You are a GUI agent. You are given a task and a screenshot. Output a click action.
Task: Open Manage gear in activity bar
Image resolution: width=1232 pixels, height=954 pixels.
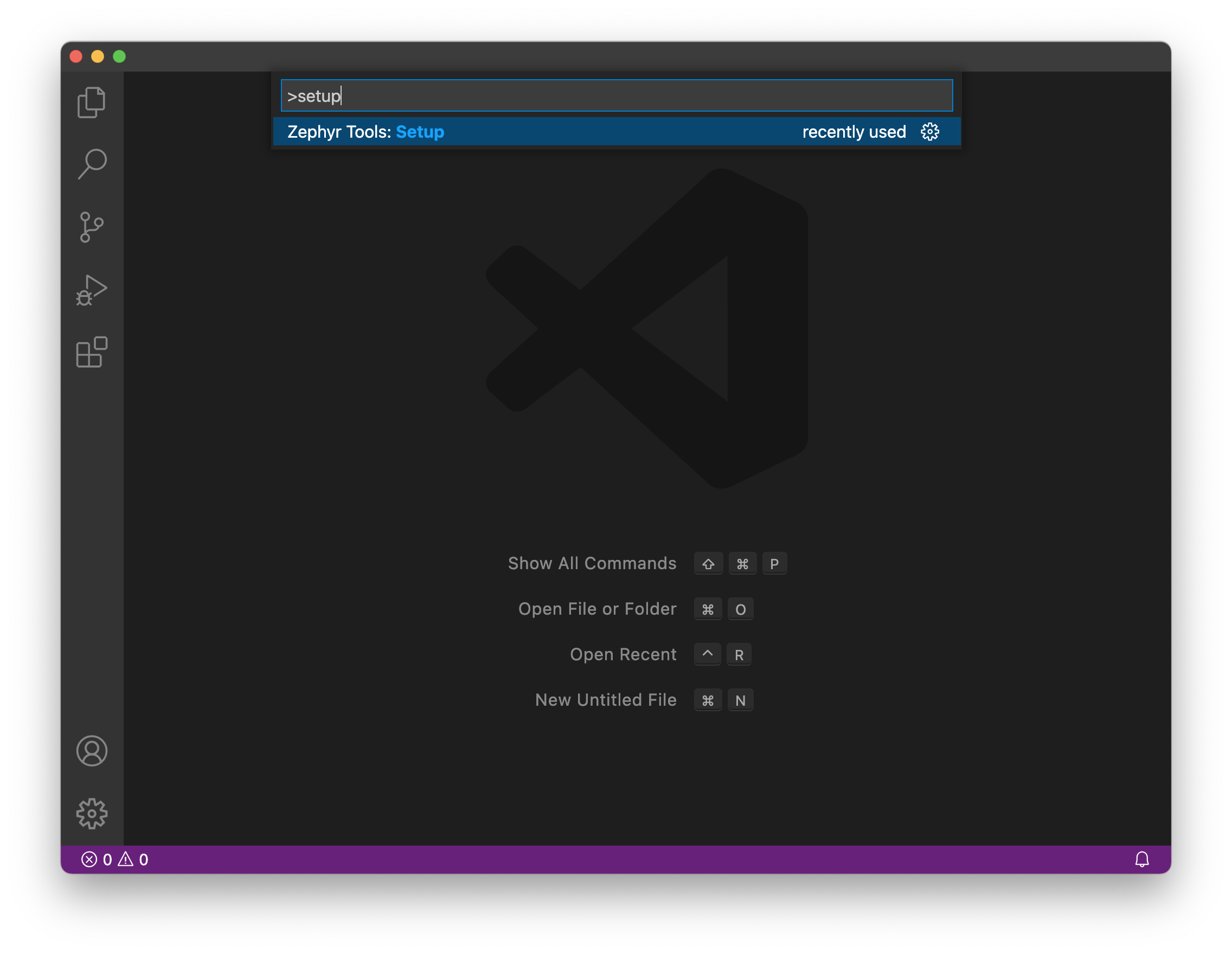92,813
